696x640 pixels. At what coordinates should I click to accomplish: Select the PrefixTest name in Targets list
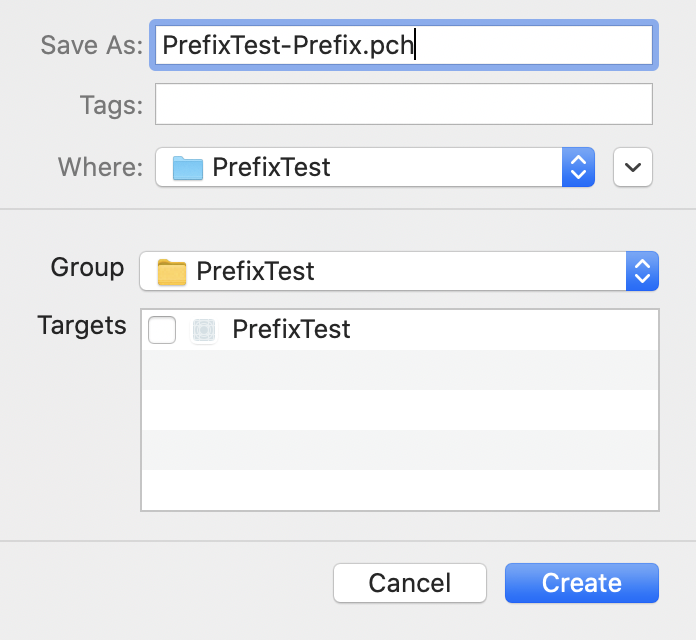(291, 330)
